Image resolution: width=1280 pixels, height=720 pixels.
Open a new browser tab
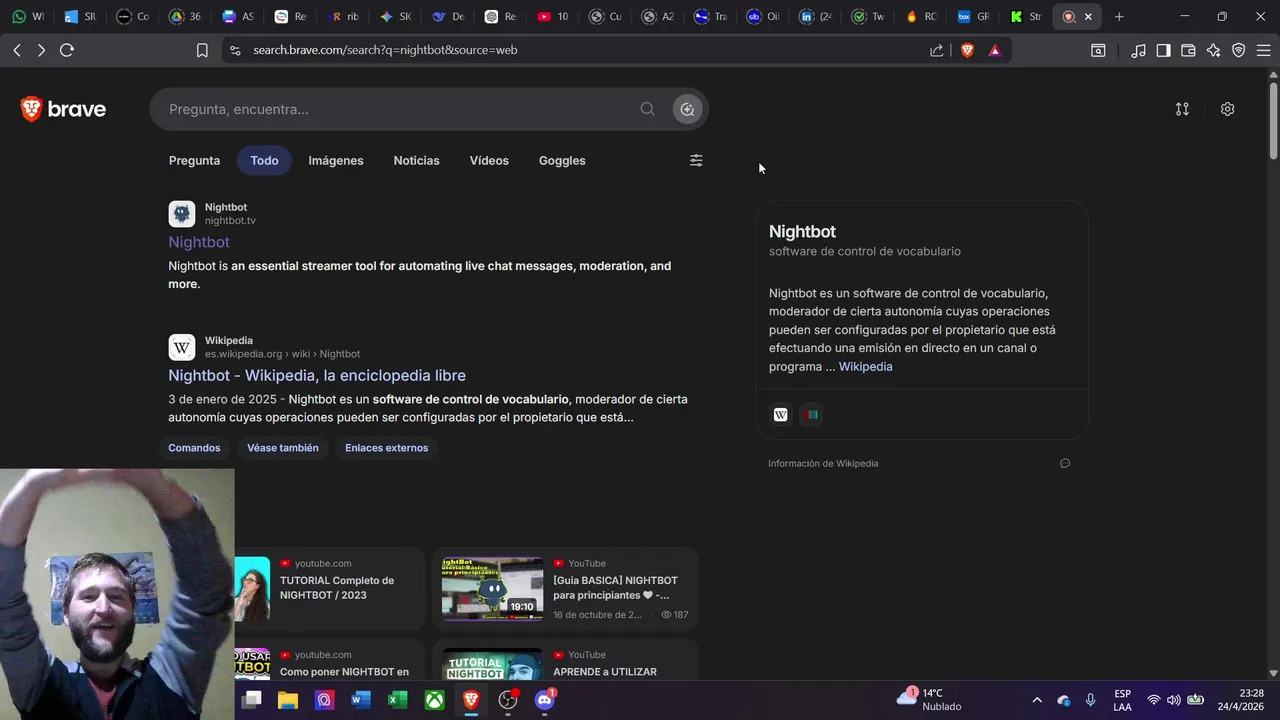click(1119, 16)
